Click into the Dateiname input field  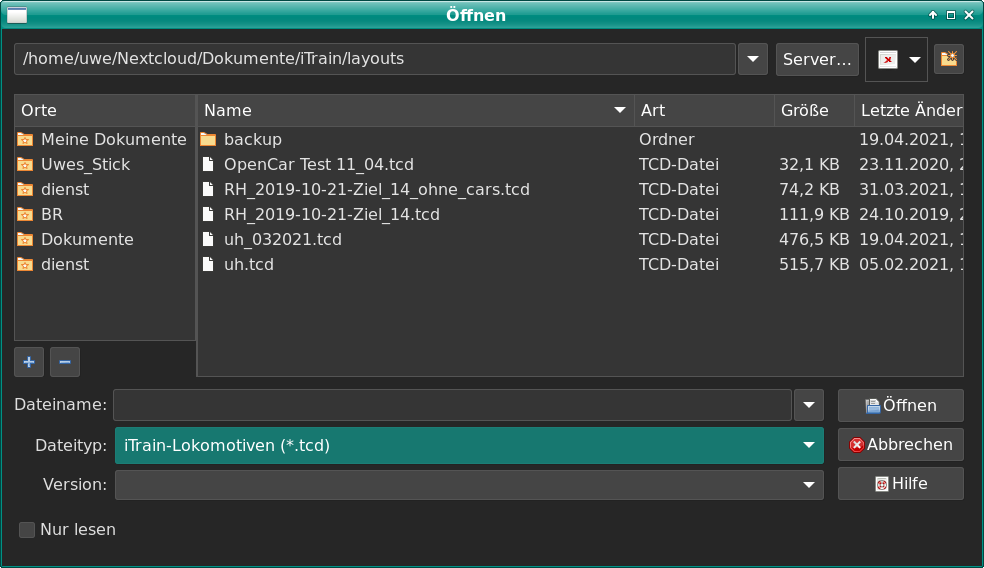coord(452,405)
